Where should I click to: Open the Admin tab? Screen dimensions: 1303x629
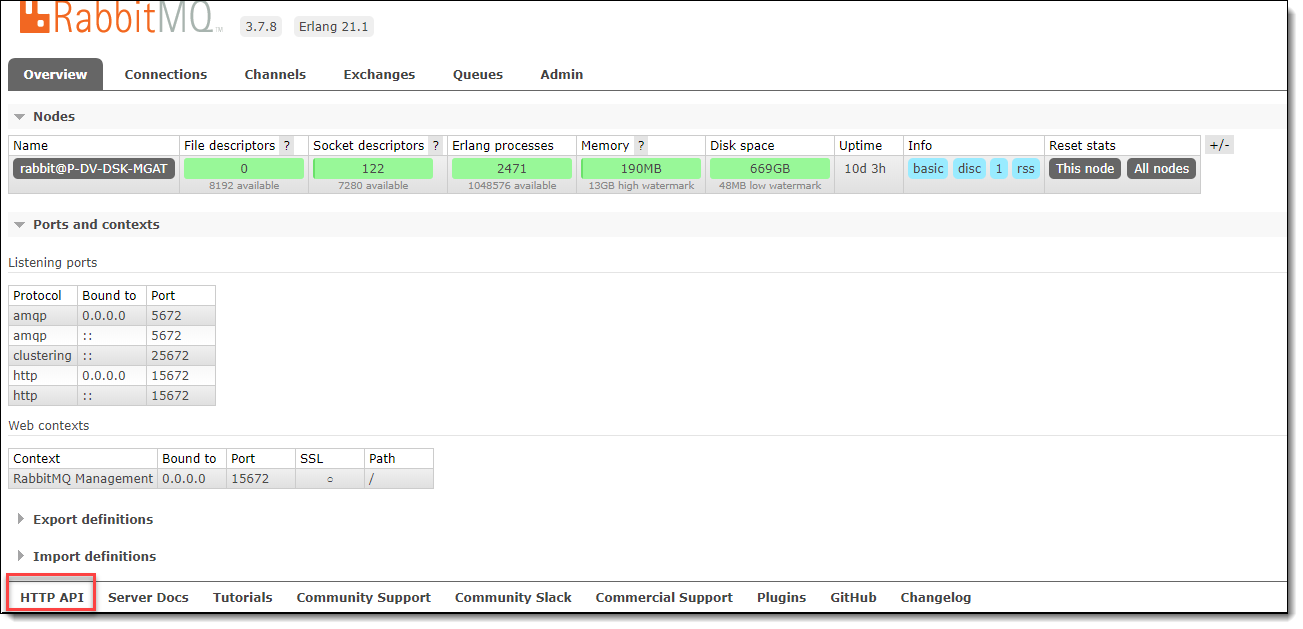coord(561,75)
